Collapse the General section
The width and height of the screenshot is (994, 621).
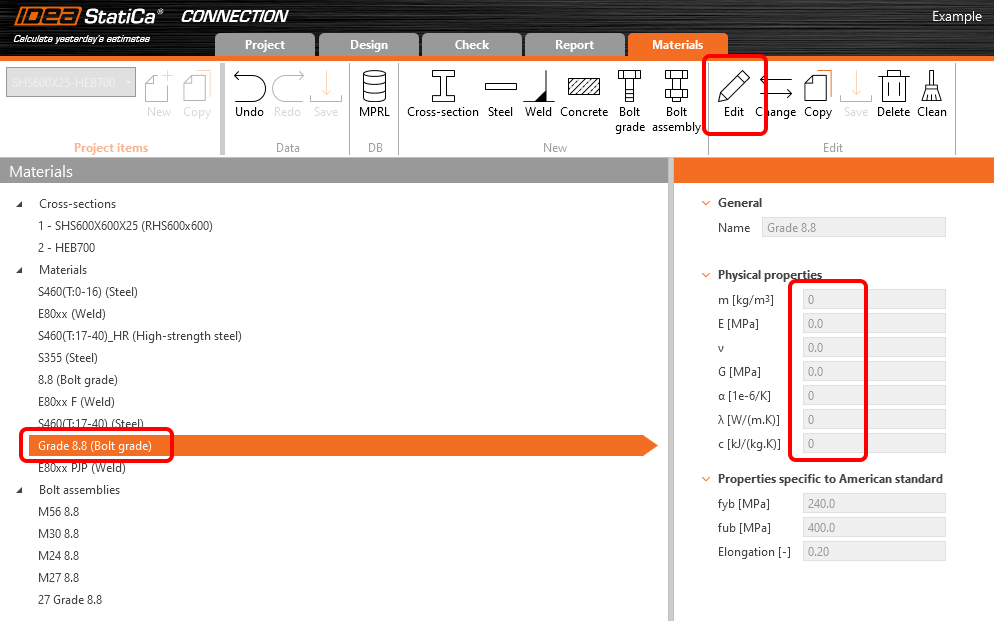(706, 203)
